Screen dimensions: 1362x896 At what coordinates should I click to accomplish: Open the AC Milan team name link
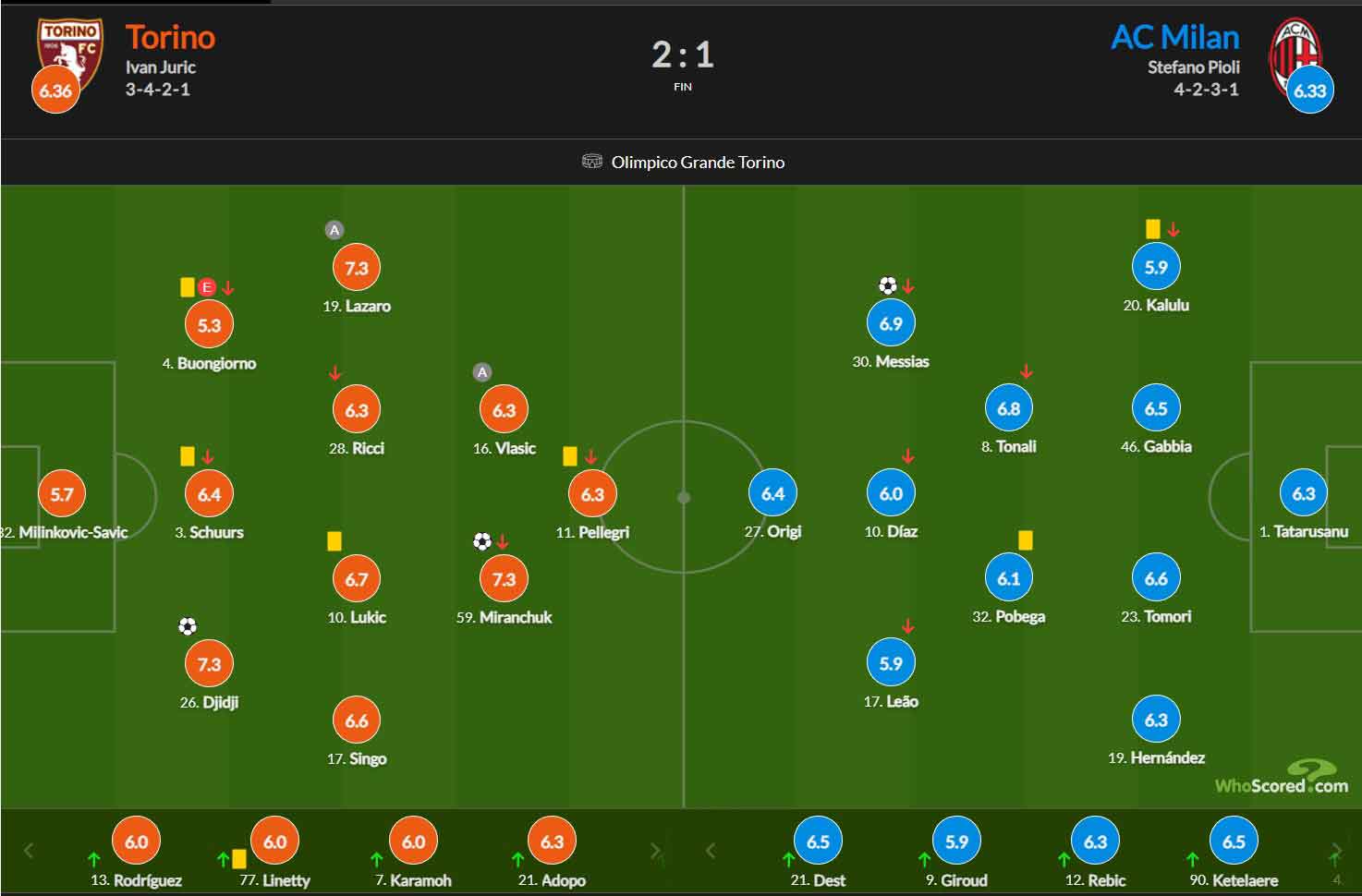coord(1174,37)
